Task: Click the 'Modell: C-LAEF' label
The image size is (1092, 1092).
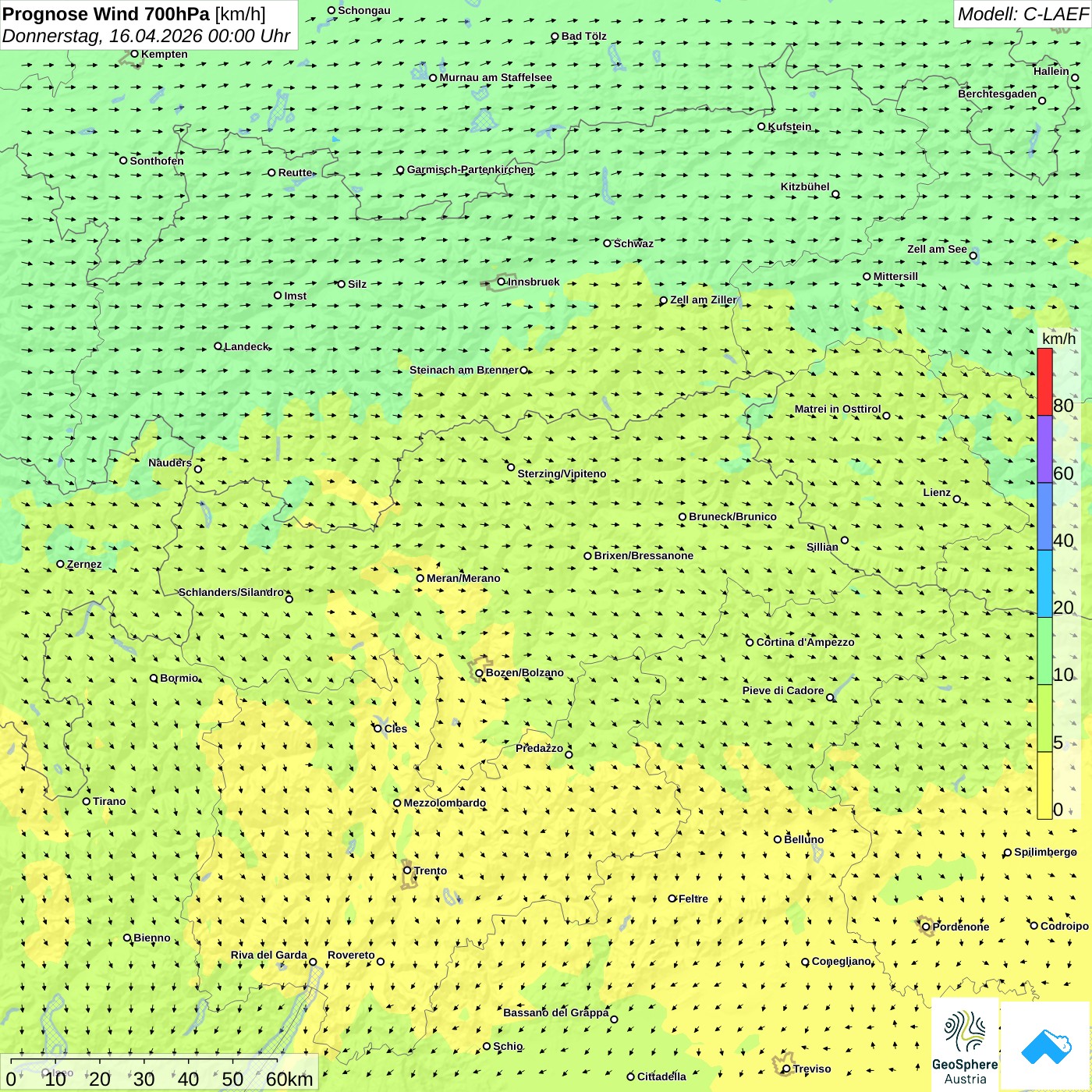Action: pyautogui.click(x=1023, y=14)
